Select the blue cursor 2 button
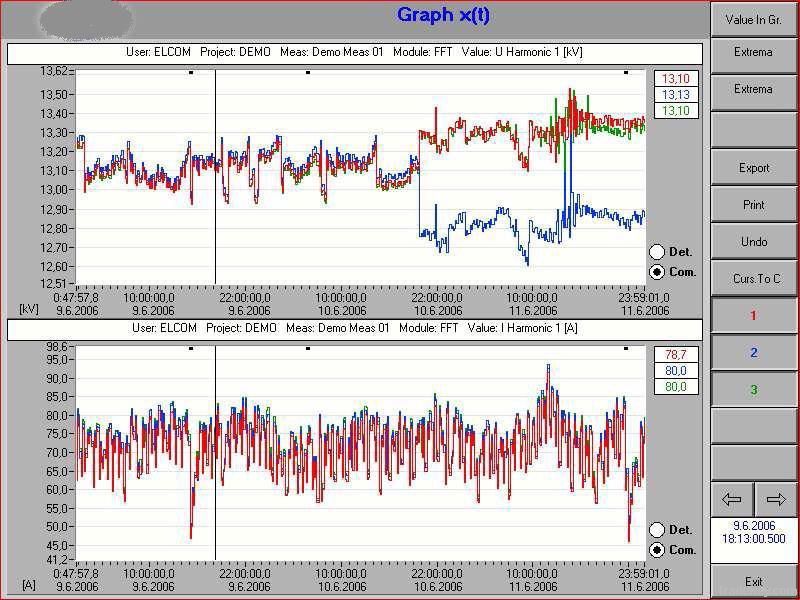Viewport: 800px width, 600px height. click(753, 351)
